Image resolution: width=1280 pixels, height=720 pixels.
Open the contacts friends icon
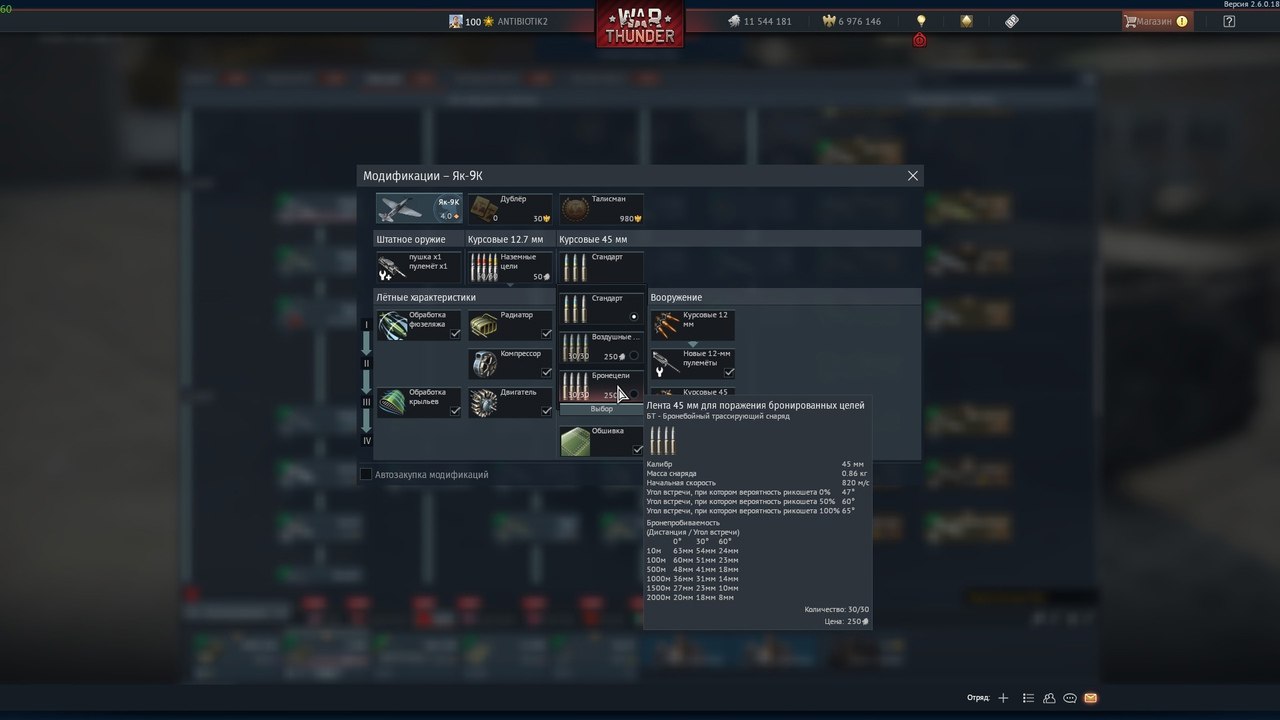tap(1049, 698)
